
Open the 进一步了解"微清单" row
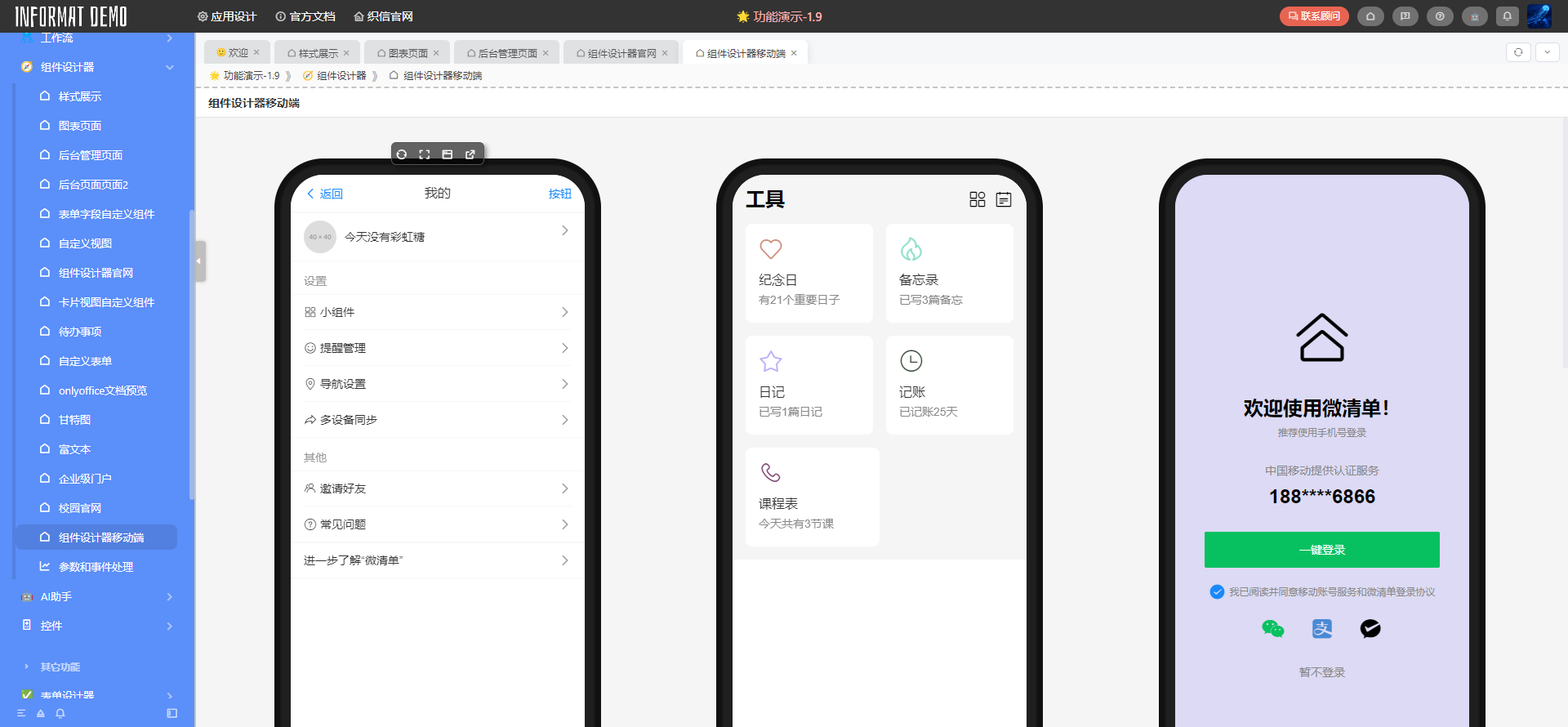tap(438, 560)
